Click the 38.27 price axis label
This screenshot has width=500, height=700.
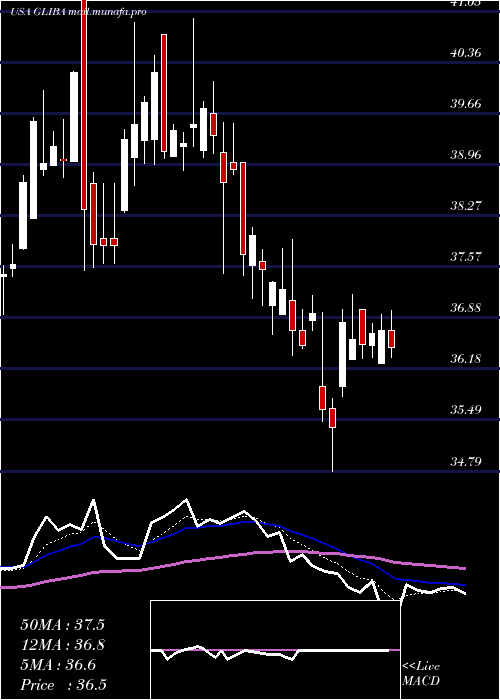point(466,206)
